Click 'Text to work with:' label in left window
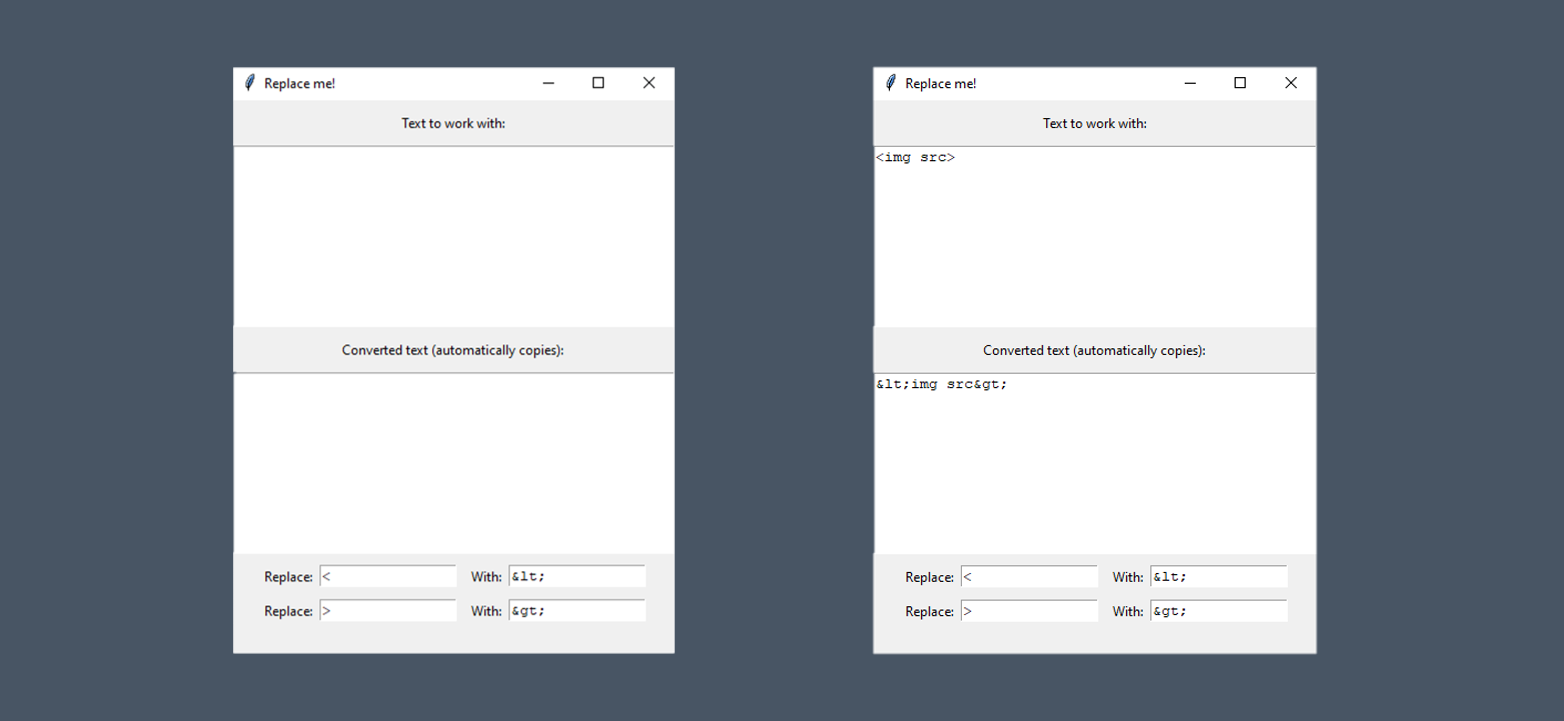 point(454,123)
